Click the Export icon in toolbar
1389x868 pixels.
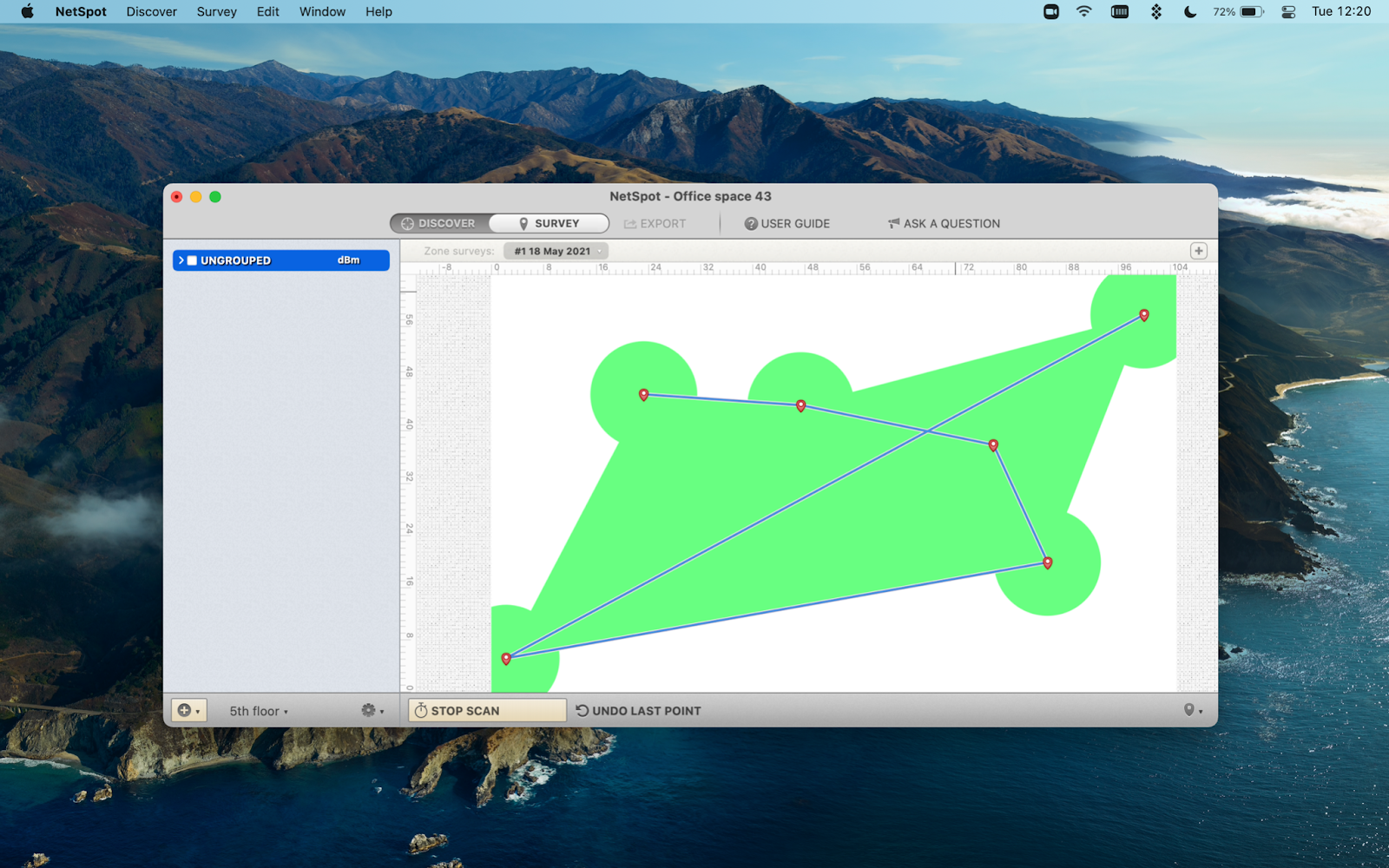click(x=630, y=224)
